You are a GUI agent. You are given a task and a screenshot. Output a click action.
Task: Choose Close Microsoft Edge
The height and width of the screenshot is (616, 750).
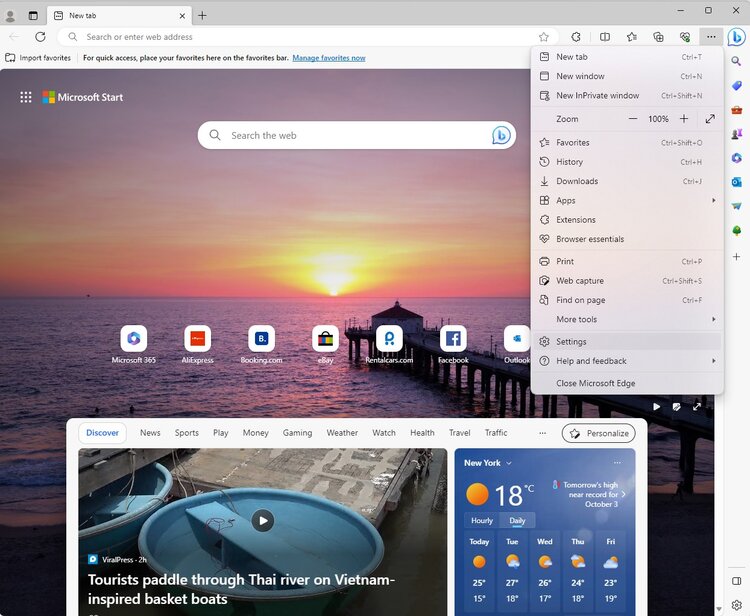click(x=627, y=383)
